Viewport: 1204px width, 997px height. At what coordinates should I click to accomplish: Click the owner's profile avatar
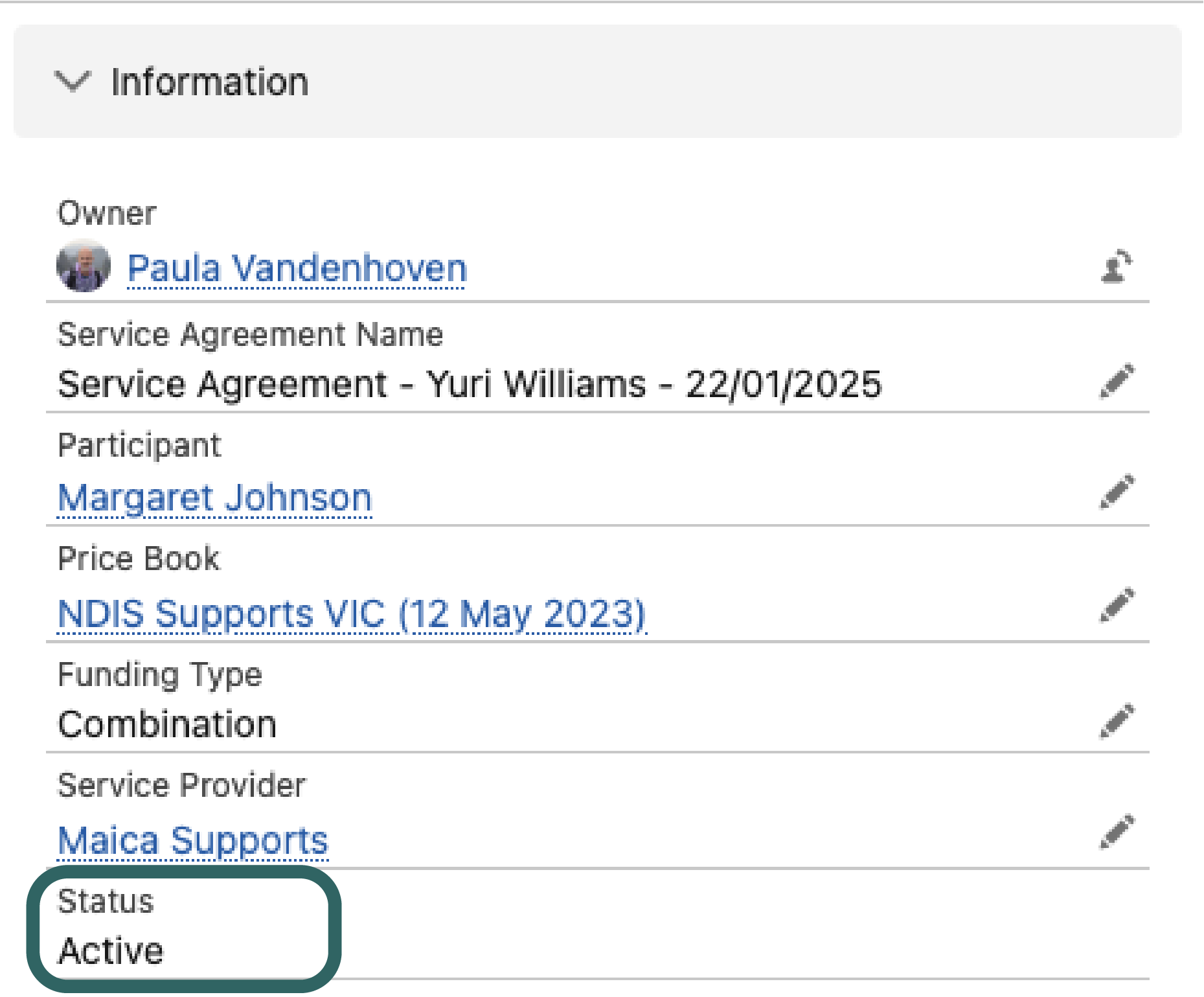pos(84,266)
